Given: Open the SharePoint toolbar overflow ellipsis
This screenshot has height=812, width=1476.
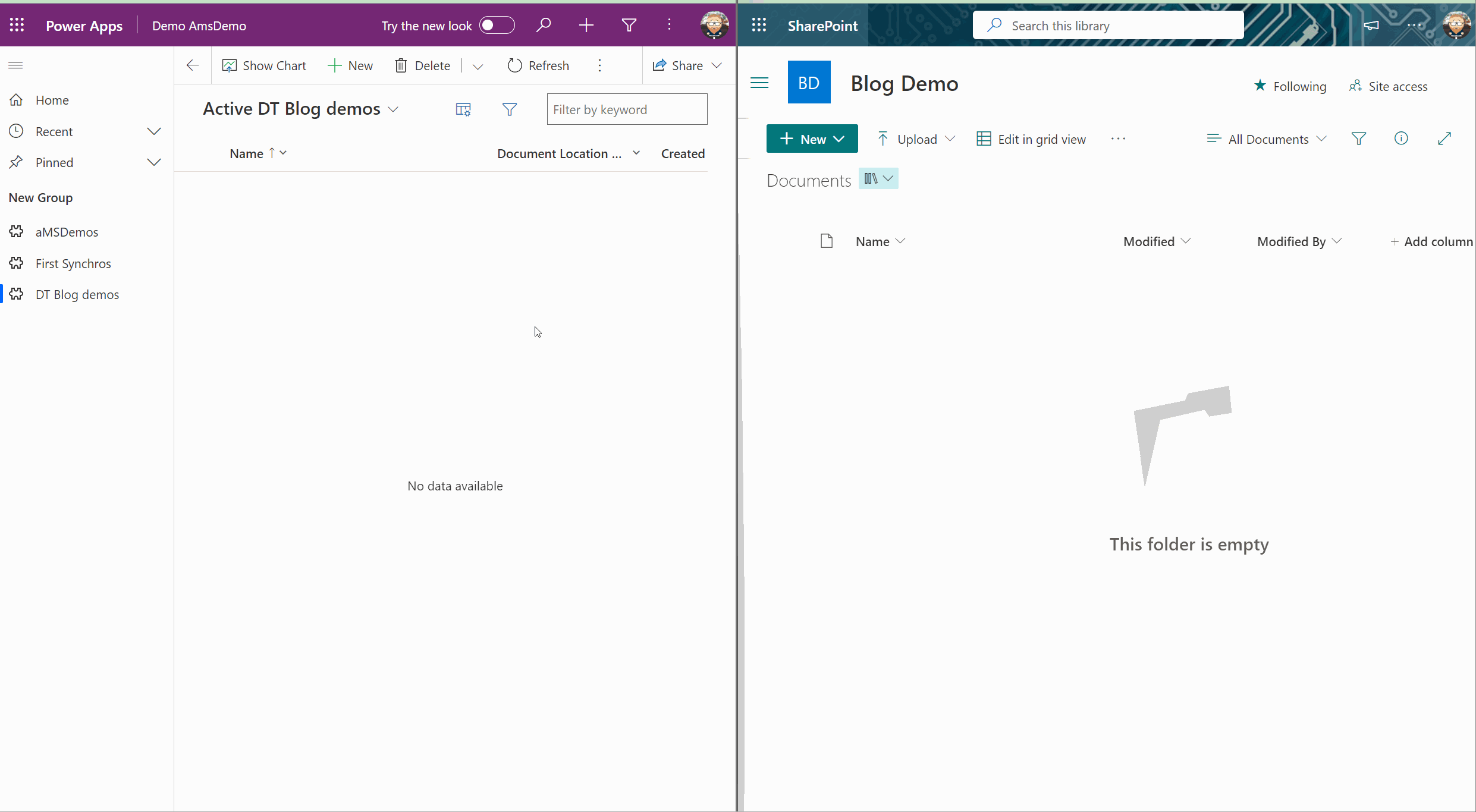Looking at the screenshot, I should [x=1118, y=139].
